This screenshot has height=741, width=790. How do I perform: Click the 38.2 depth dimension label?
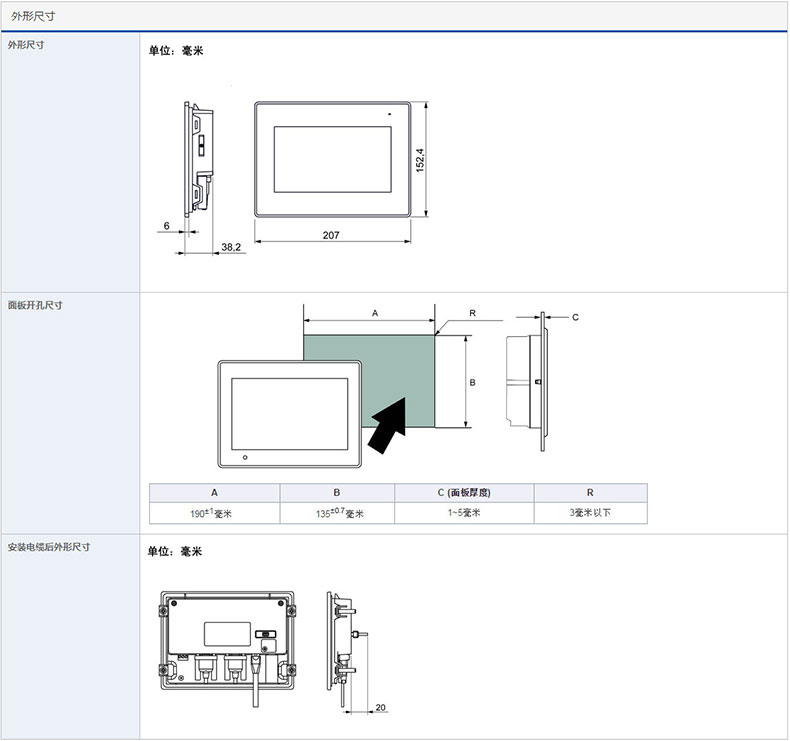pos(230,246)
